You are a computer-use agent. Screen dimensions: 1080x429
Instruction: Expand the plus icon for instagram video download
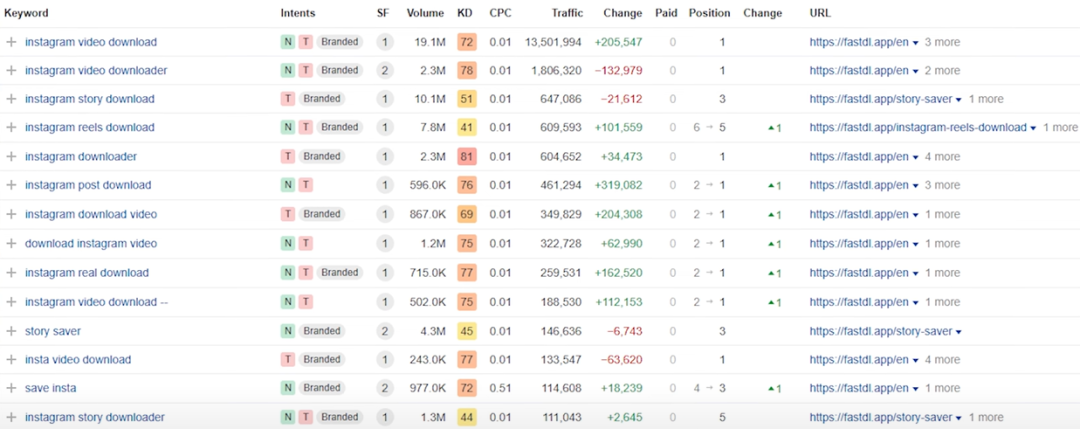[10, 42]
